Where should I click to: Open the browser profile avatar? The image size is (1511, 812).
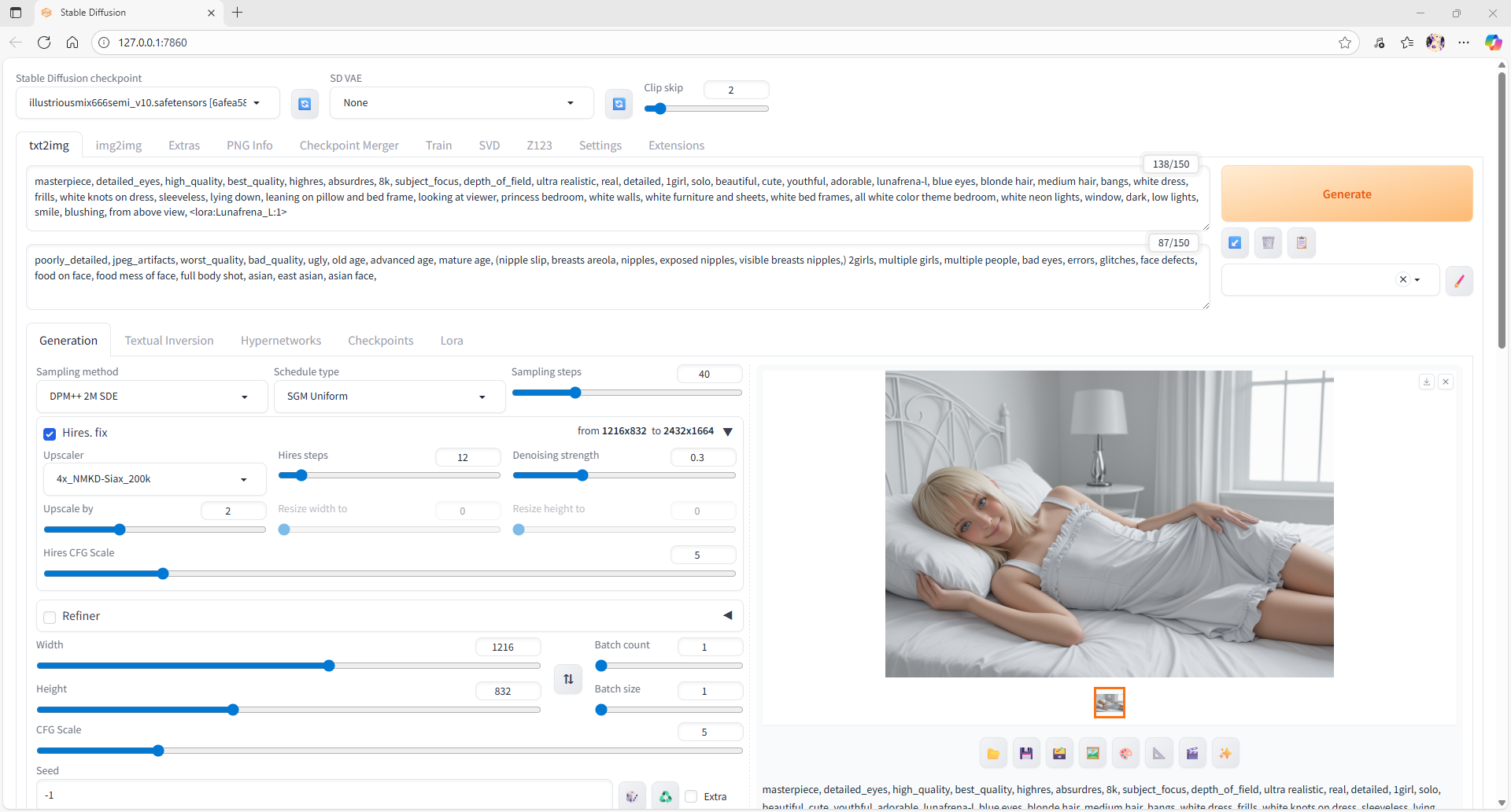coord(1435,42)
